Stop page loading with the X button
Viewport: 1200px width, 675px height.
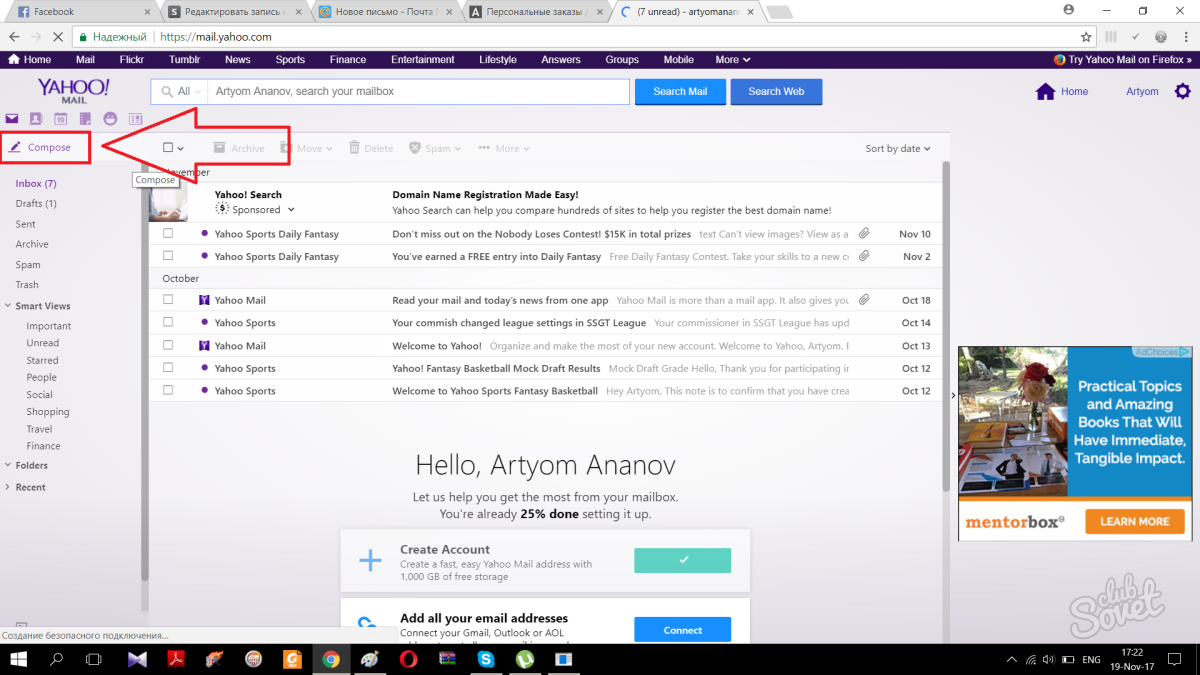point(59,37)
